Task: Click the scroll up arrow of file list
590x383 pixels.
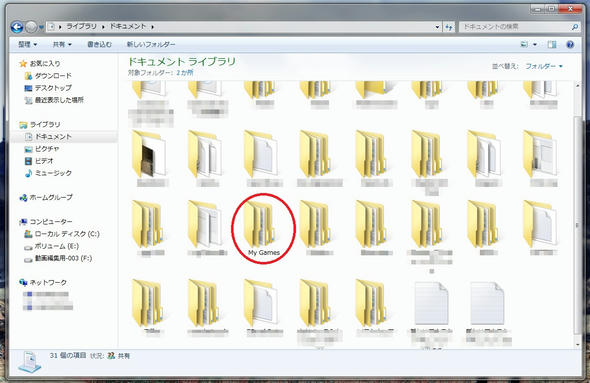Action: click(x=578, y=85)
